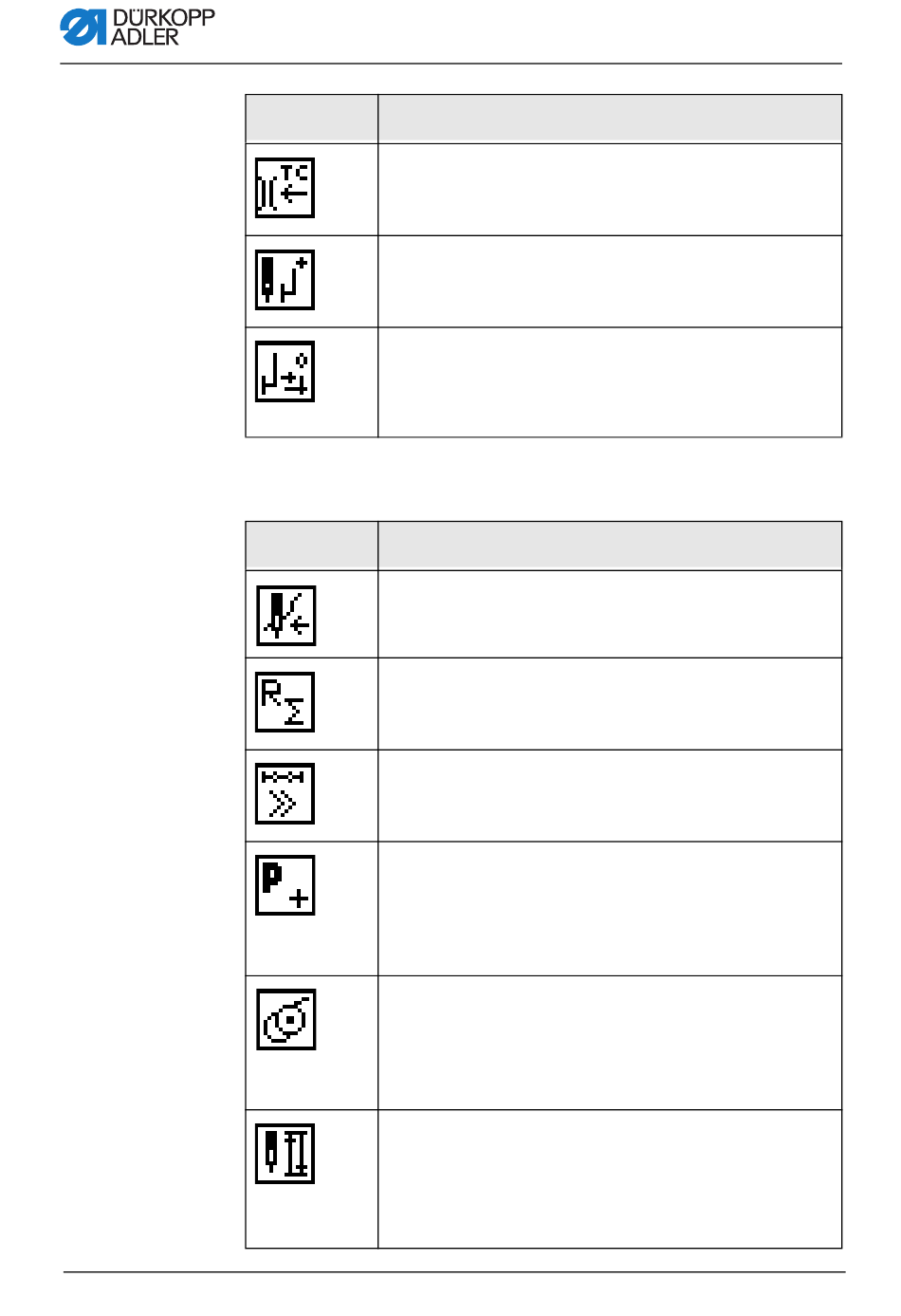Click the needle with left arrow icon

285,616
